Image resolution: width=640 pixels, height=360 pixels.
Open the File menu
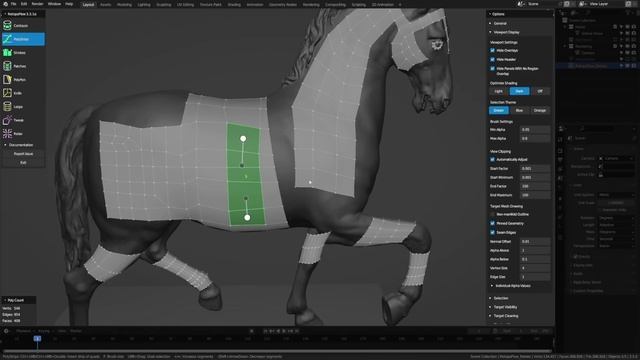[13, 4]
